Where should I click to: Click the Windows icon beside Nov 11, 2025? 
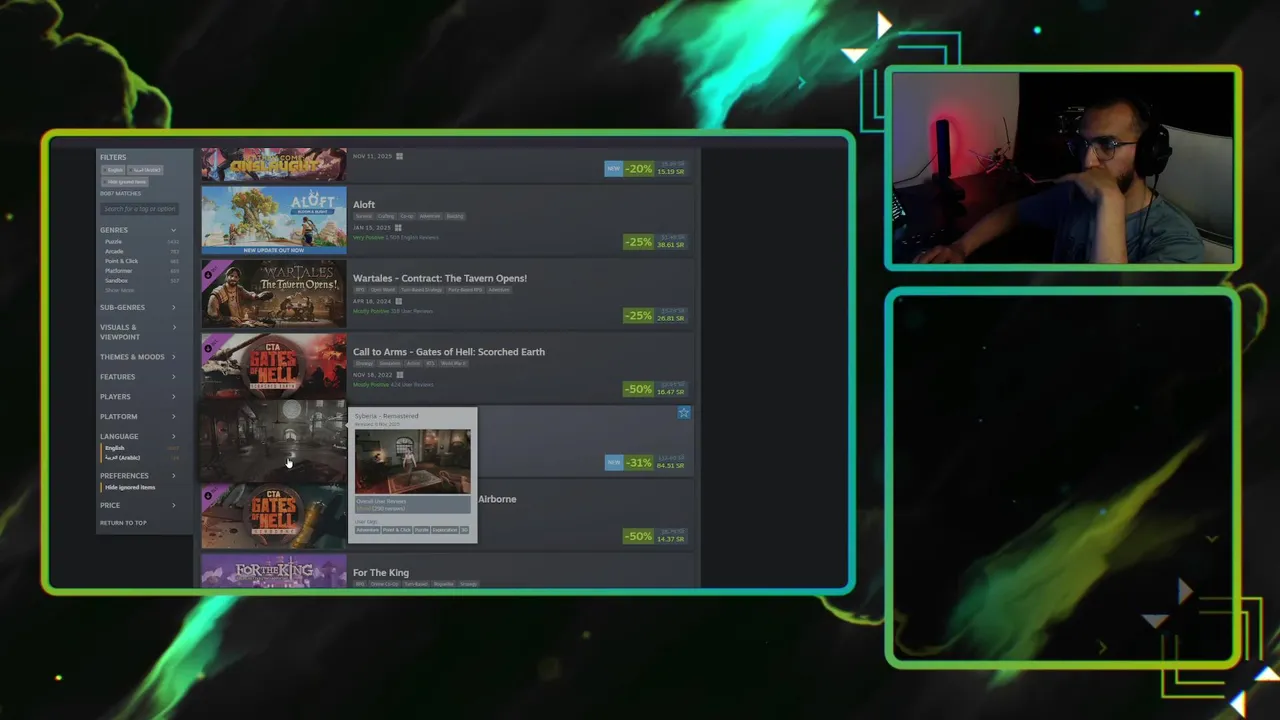click(399, 156)
